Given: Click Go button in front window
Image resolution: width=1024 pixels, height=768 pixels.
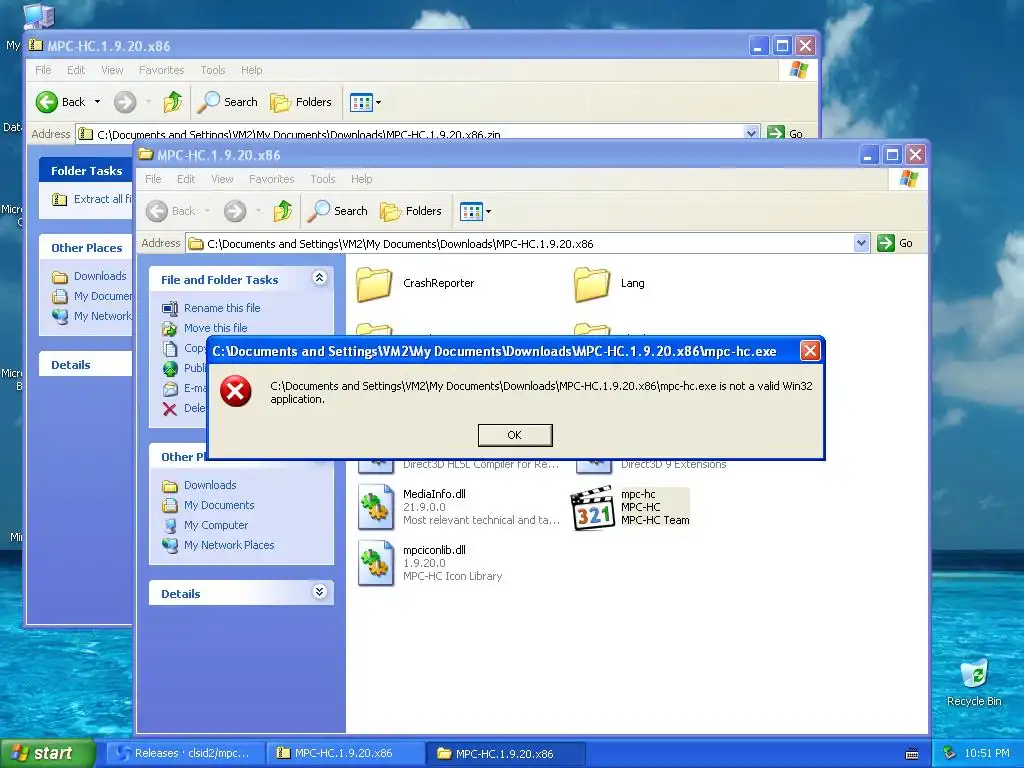Looking at the screenshot, I should 896,243.
